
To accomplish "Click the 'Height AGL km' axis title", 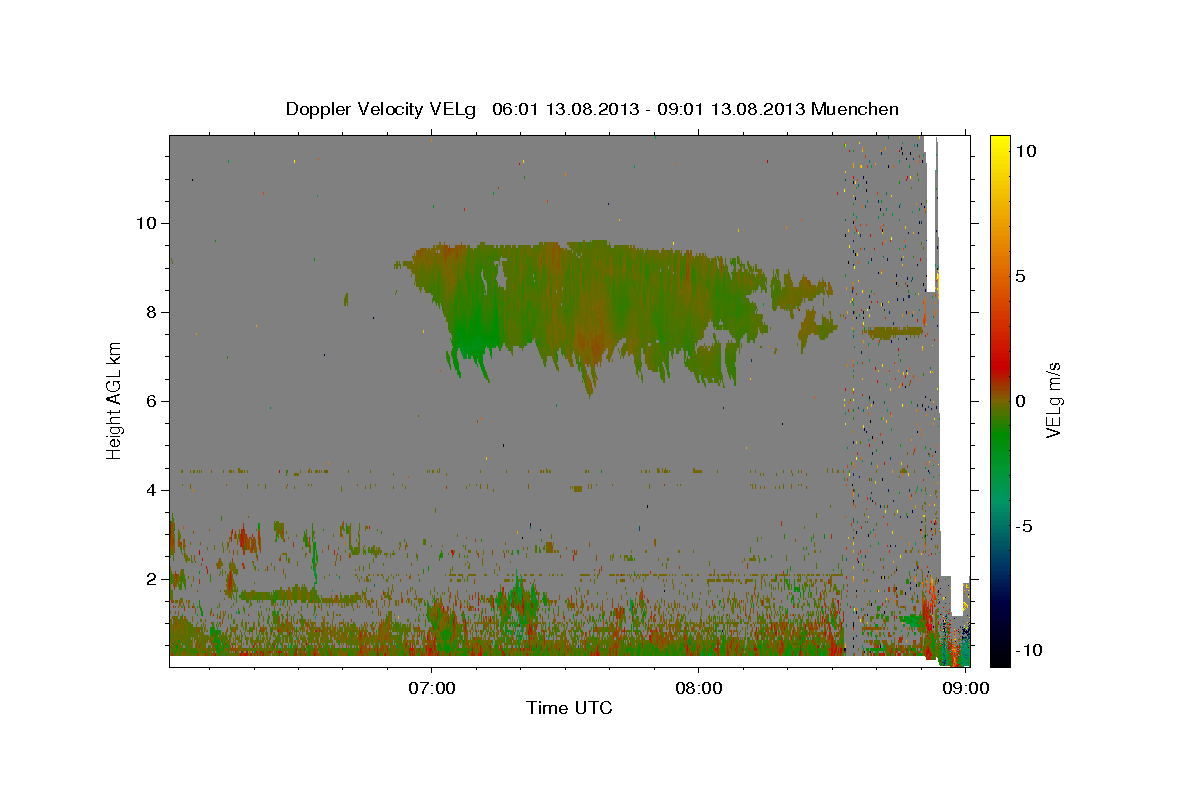I will pos(115,400).
